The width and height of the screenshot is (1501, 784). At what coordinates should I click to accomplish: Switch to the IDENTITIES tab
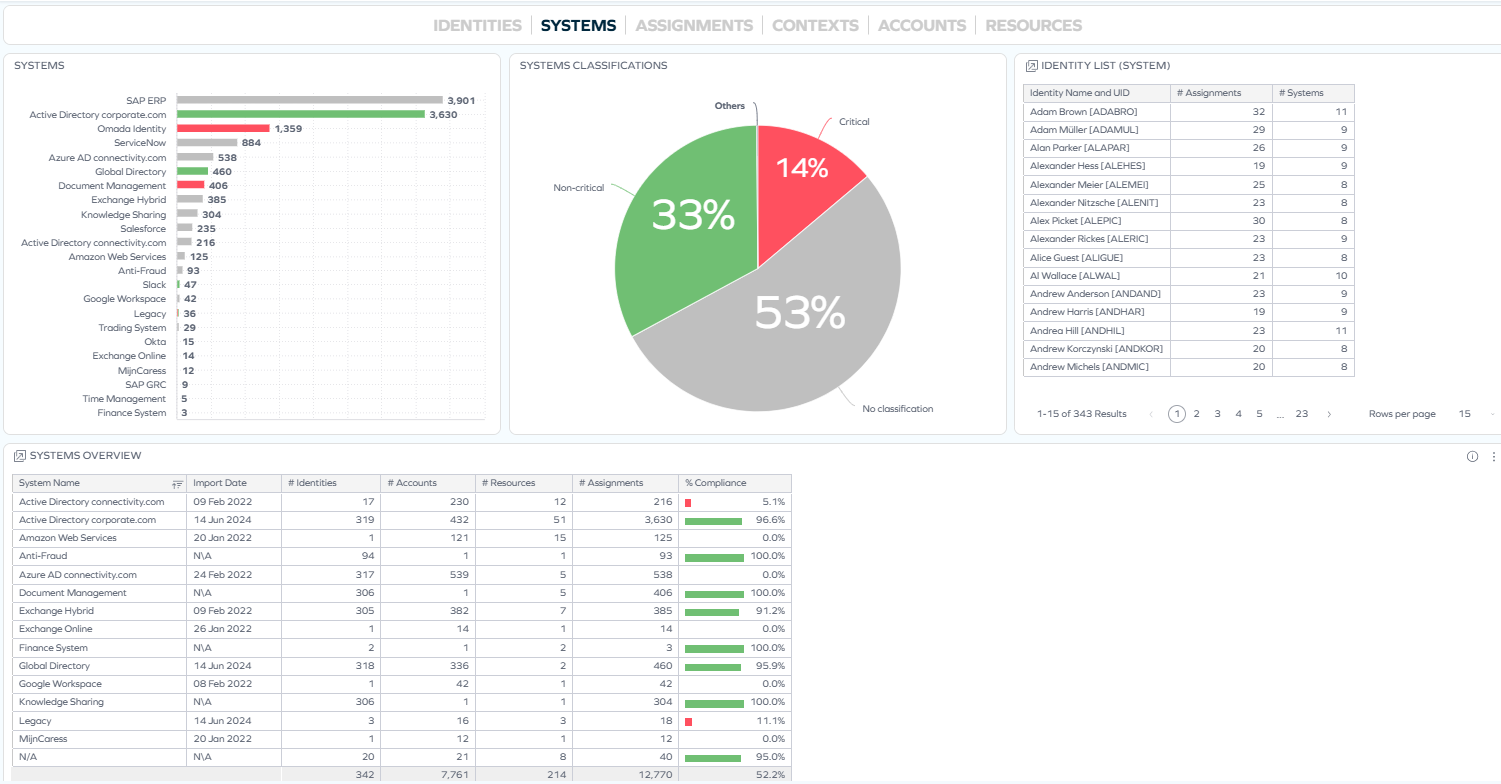coord(477,25)
